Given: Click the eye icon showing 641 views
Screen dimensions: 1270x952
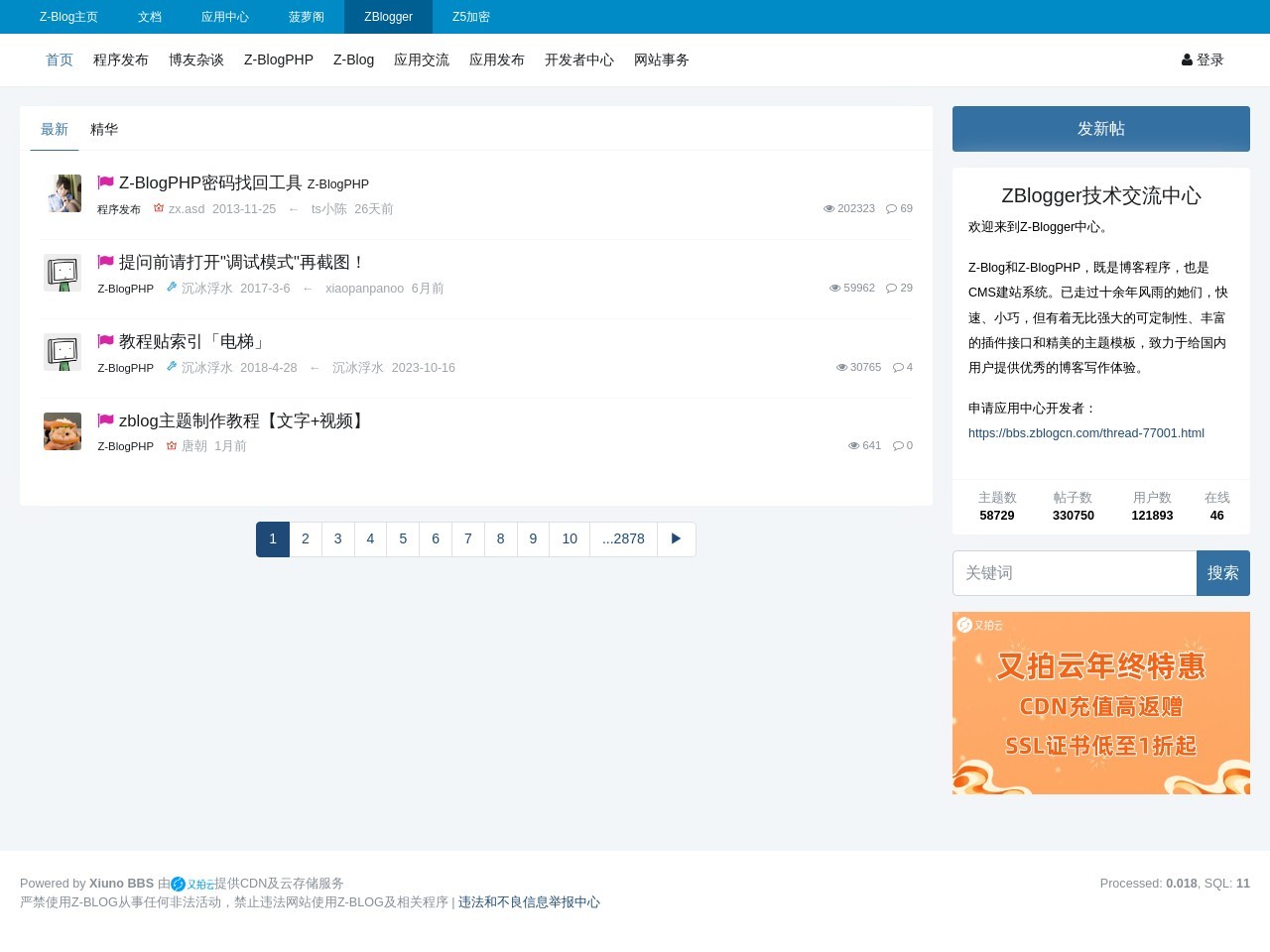Looking at the screenshot, I should coord(853,445).
